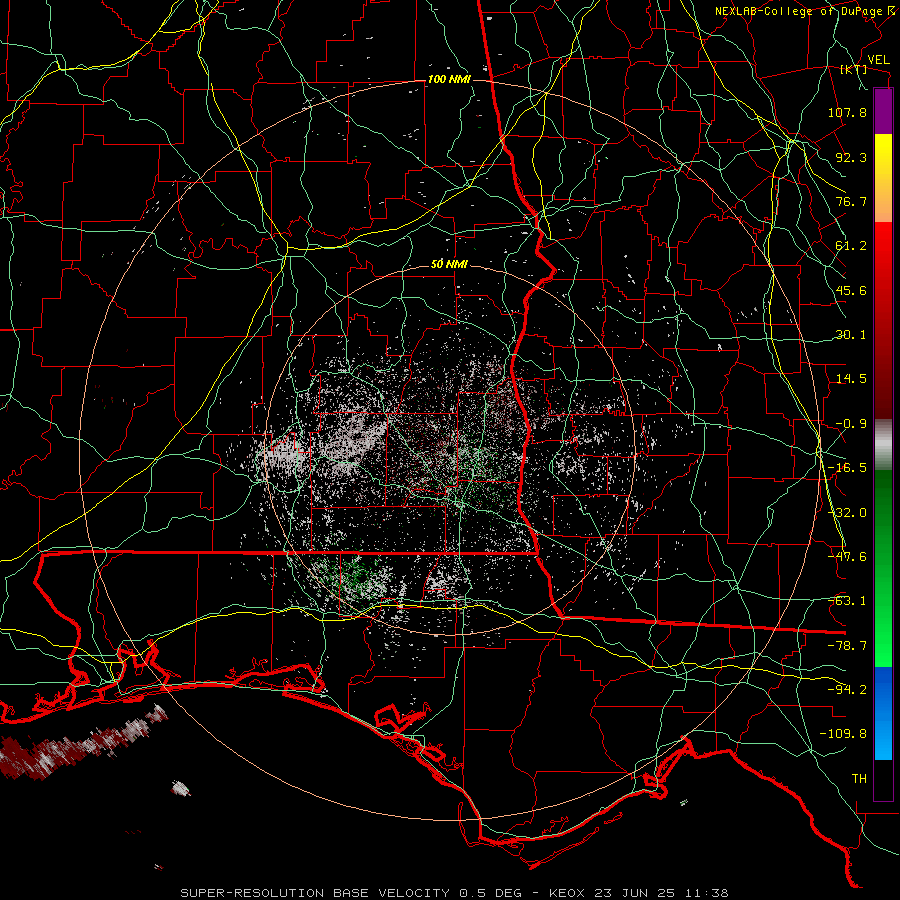The width and height of the screenshot is (900, 900).
Task: Click the 92.3 velocity scale value
Action: pyautogui.click(x=851, y=157)
